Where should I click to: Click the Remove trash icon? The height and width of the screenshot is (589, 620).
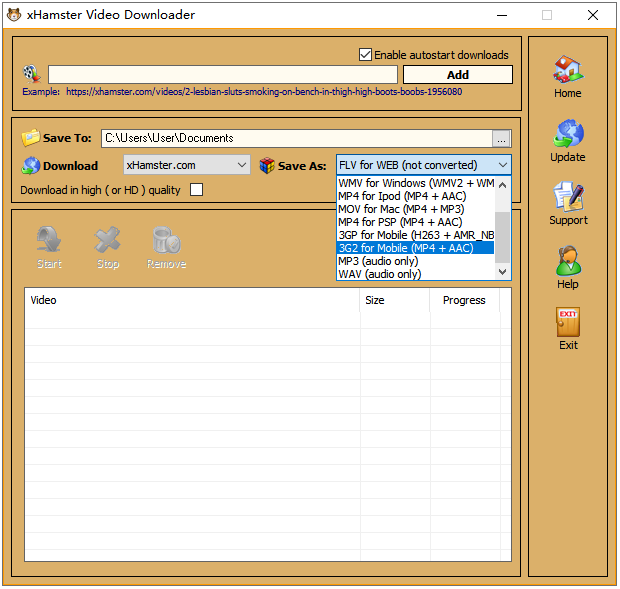[x=166, y=240]
